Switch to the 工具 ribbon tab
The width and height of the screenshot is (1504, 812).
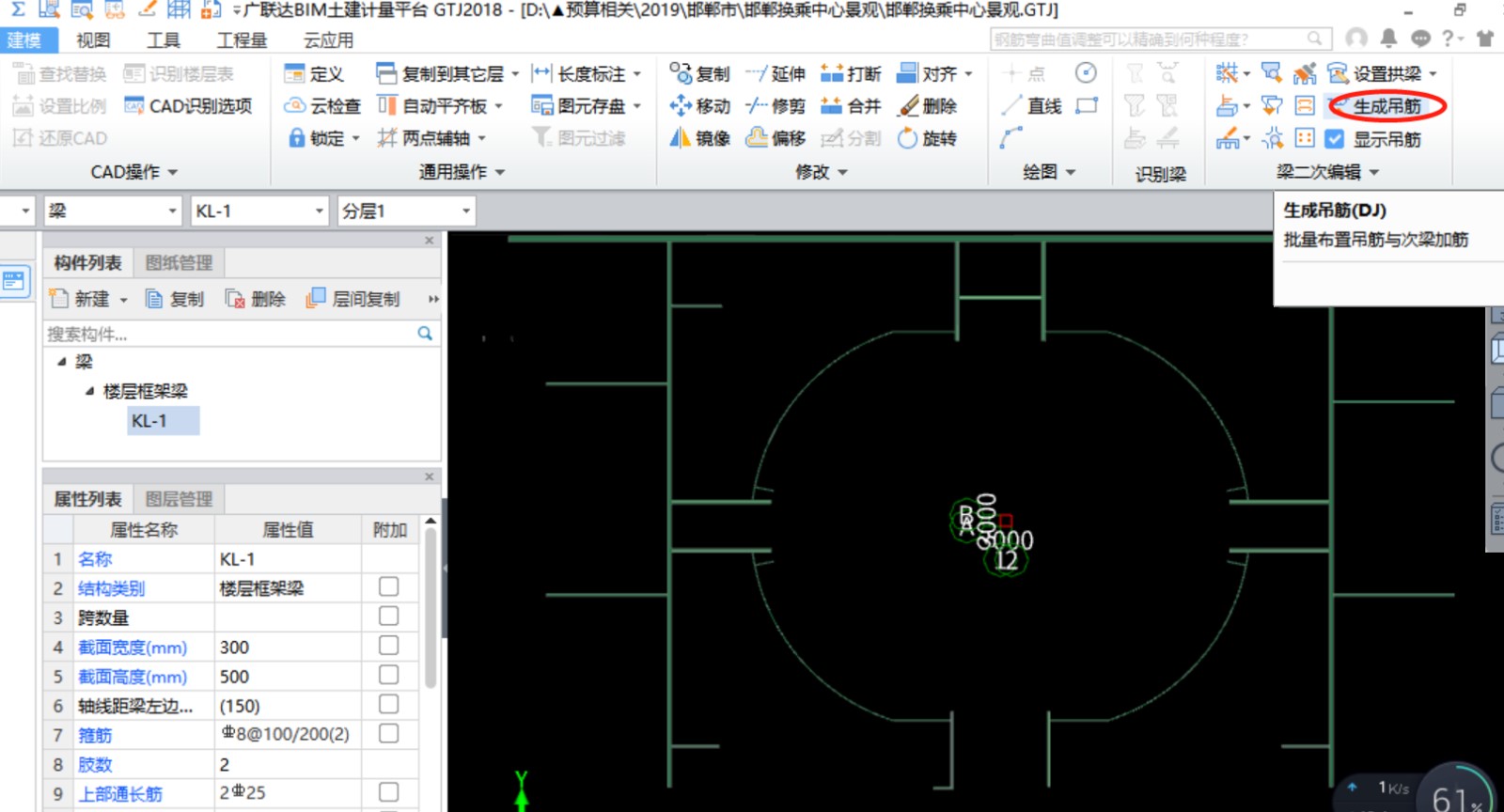click(x=163, y=40)
